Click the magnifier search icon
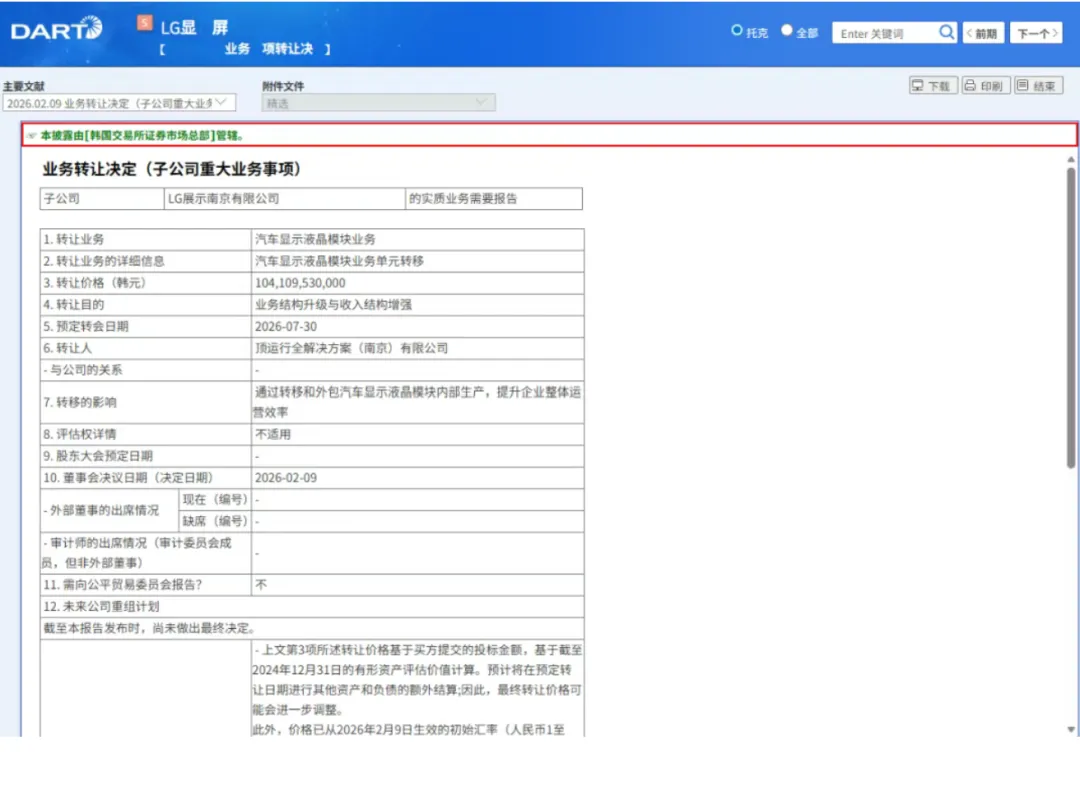The height and width of the screenshot is (787, 1080). click(x=946, y=32)
